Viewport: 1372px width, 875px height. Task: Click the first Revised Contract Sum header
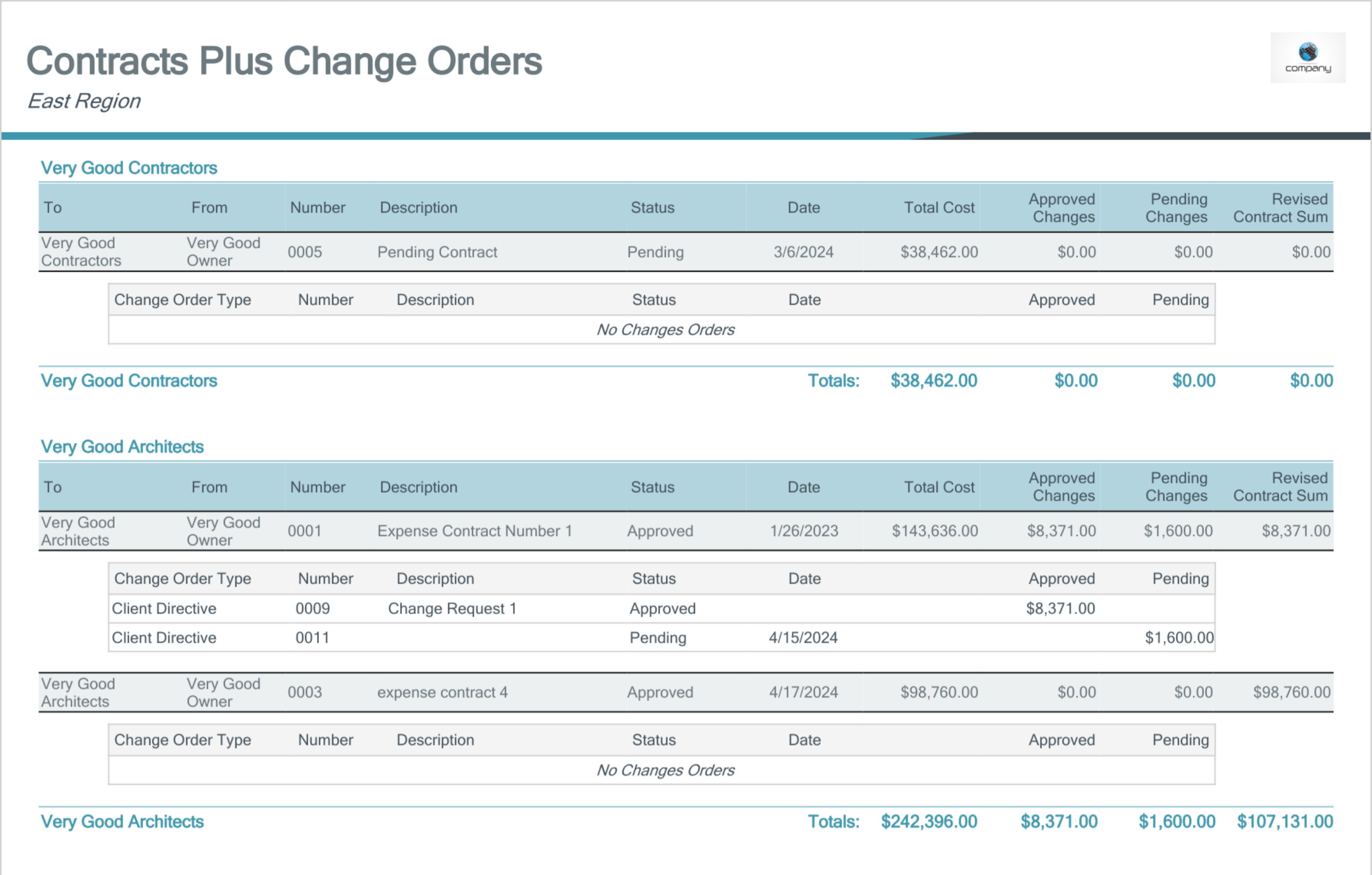click(1280, 208)
